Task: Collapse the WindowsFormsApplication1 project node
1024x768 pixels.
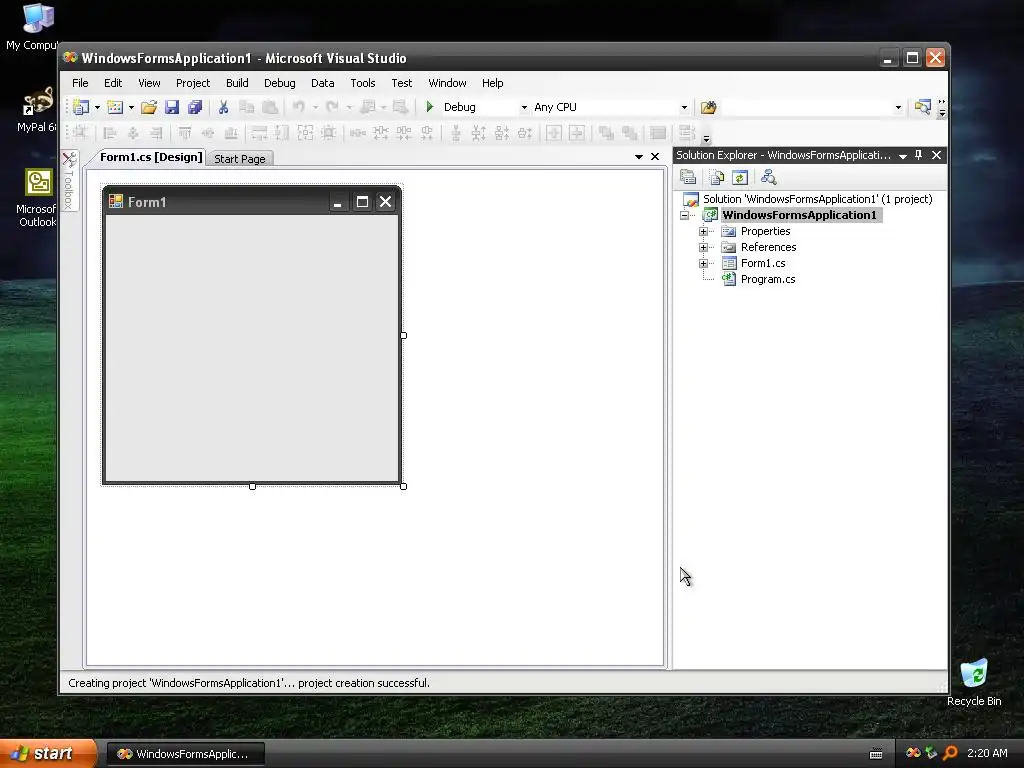Action: coord(684,215)
